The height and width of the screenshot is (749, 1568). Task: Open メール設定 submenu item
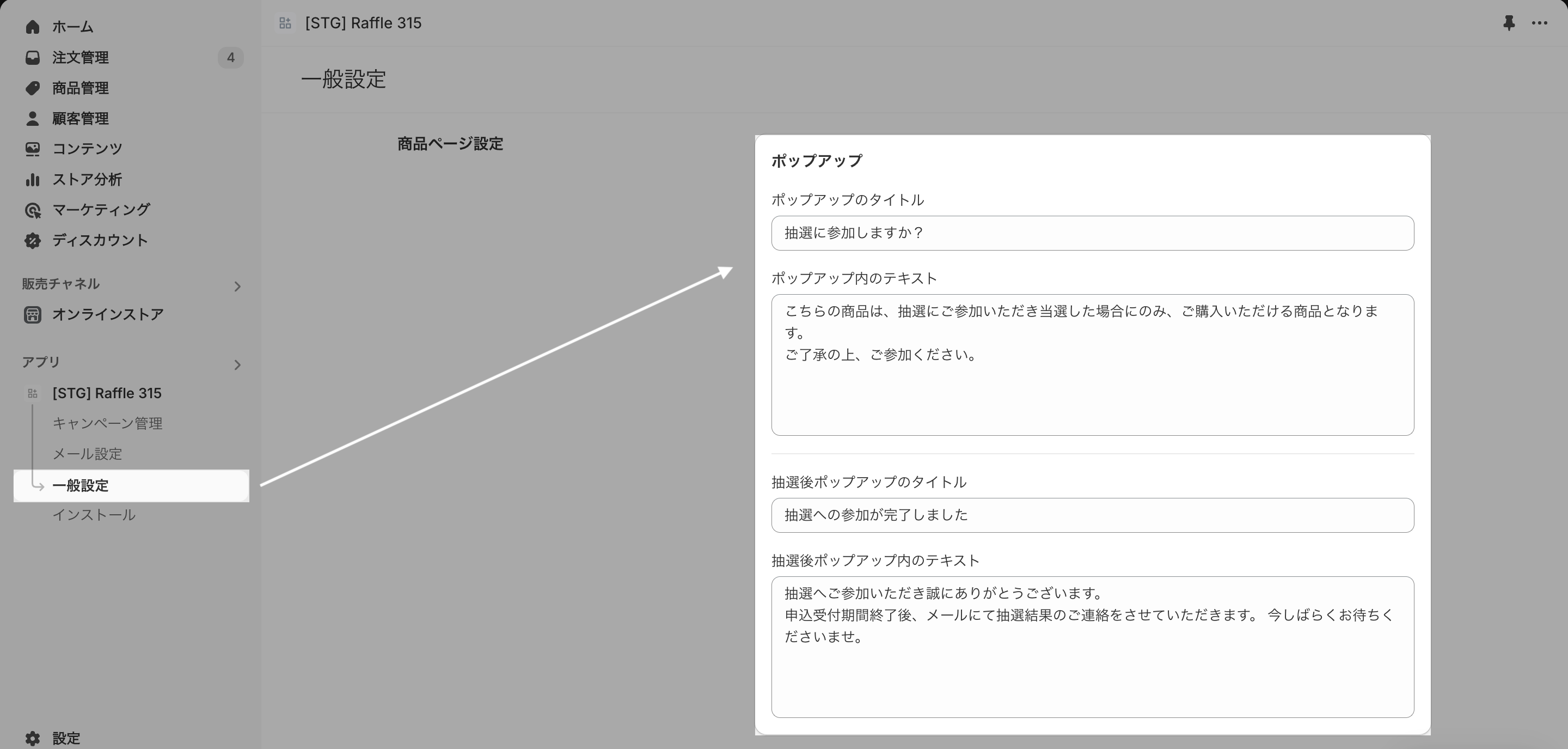(x=87, y=454)
